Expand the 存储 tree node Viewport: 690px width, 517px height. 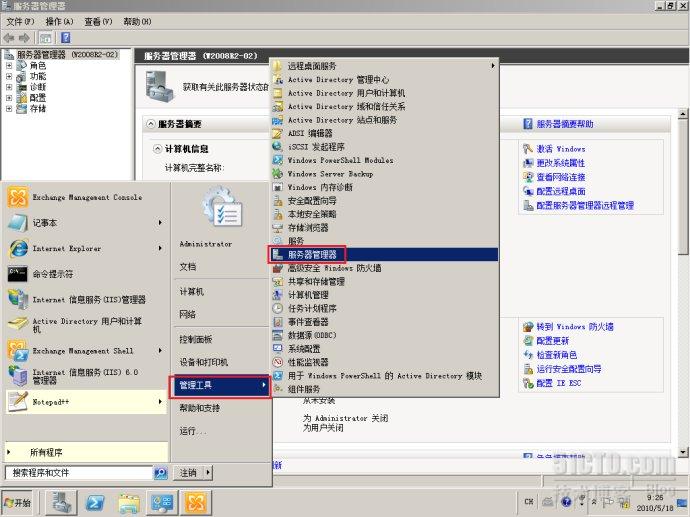tap(9, 108)
